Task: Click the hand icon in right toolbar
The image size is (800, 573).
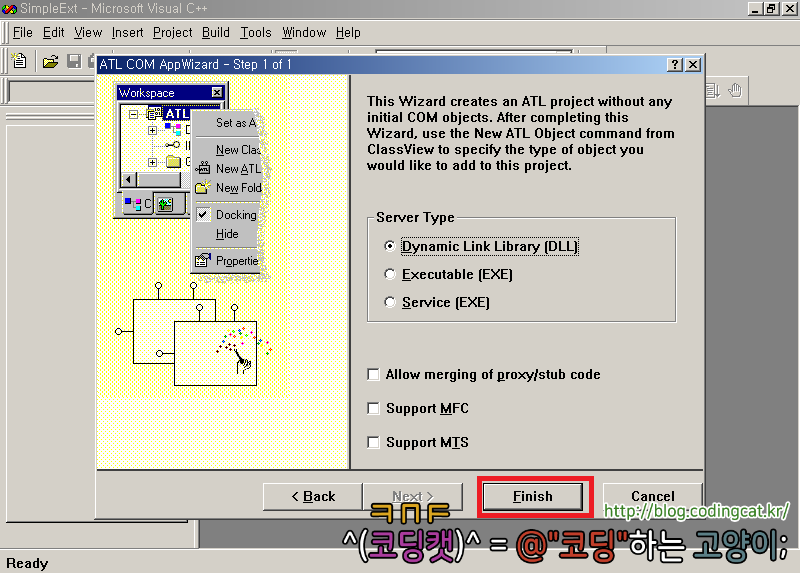Action: click(x=735, y=91)
